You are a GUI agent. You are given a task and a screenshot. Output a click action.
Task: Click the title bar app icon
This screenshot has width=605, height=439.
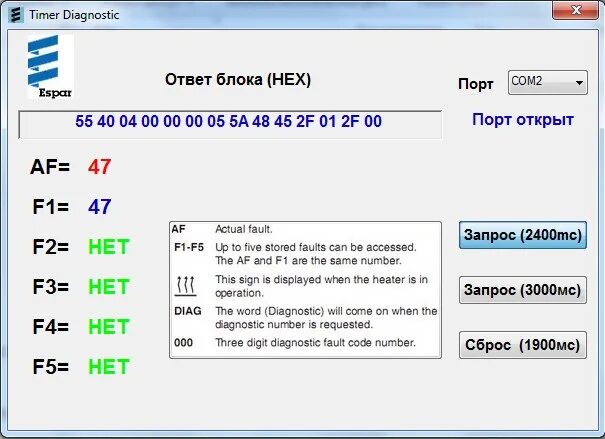coord(15,15)
